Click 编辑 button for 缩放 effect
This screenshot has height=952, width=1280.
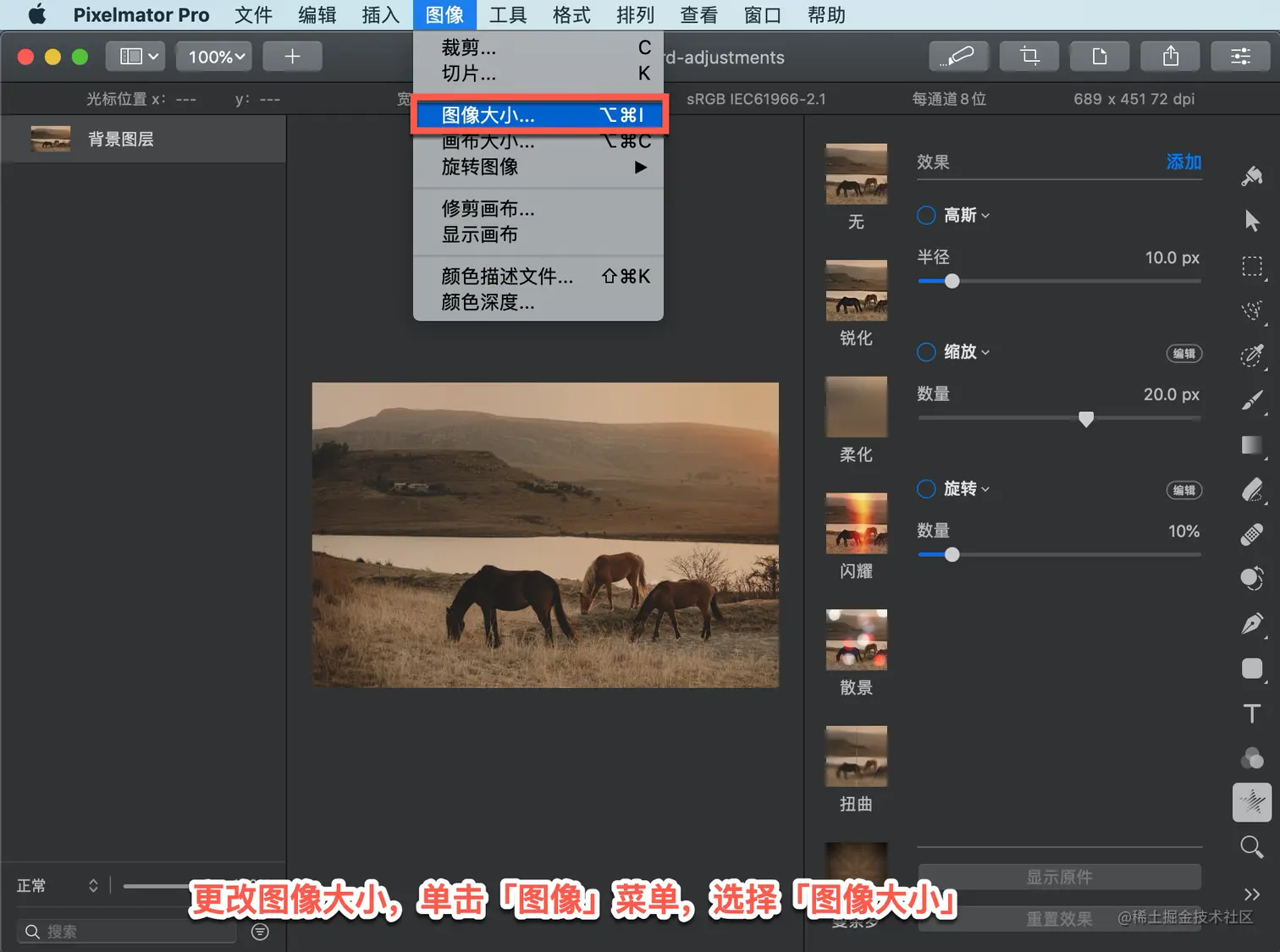click(1184, 354)
